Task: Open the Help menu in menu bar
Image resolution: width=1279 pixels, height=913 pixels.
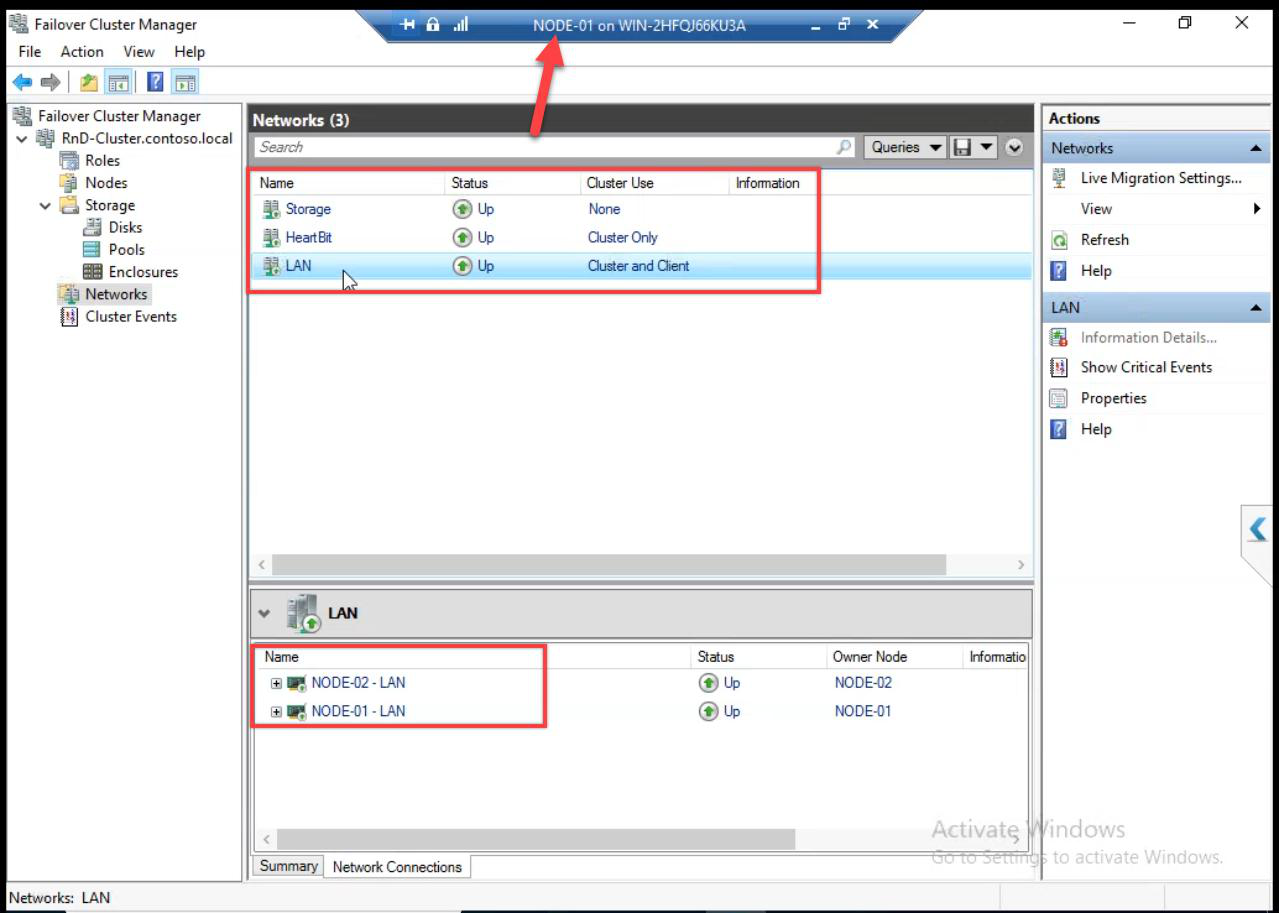Action: (x=189, y=51)
